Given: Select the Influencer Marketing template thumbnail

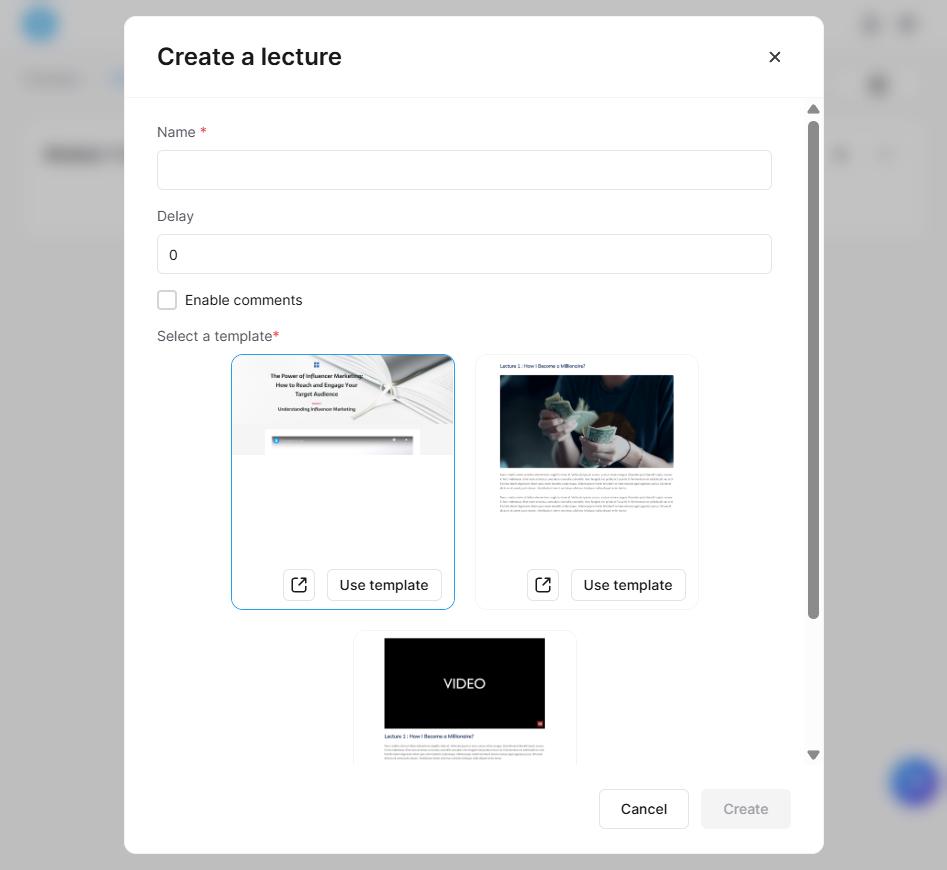Looking at the screenshot, I should point(343,405).
